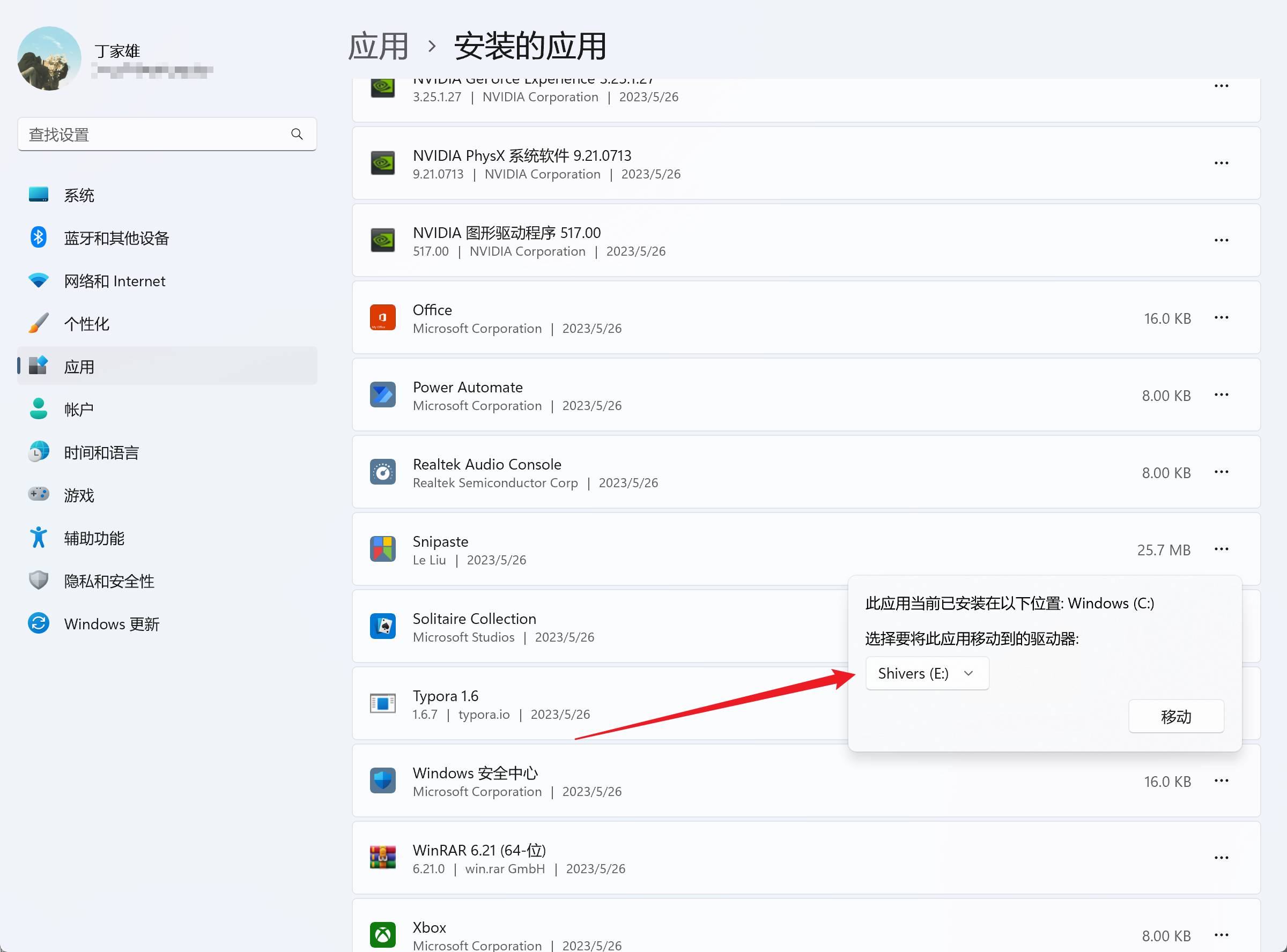
Task: Click the Realtek Audio Console icon
Action: click(x=383, y=472)
